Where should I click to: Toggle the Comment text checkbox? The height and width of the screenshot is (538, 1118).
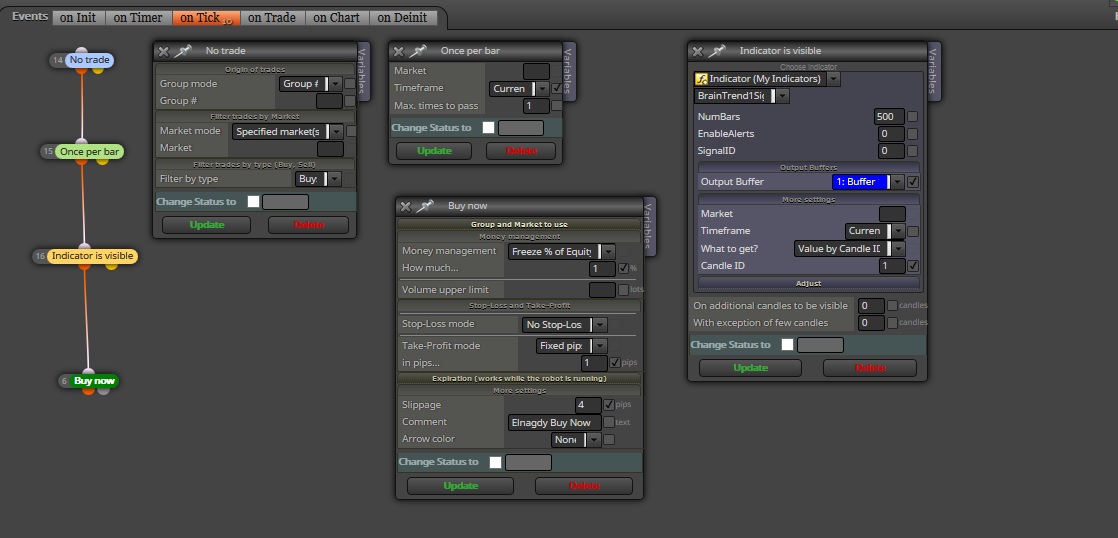point(609,422)
